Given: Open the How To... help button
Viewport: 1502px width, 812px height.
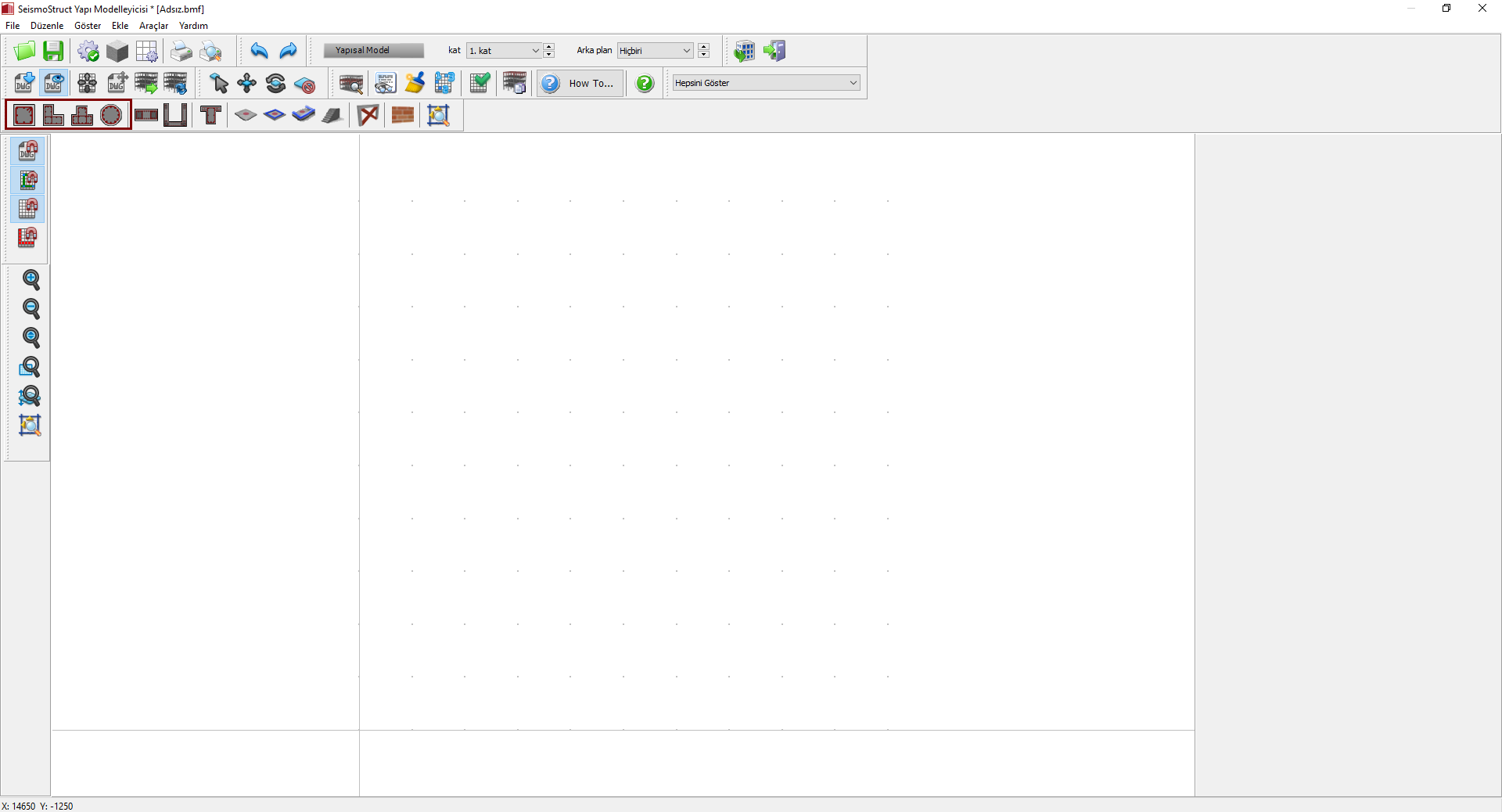Looking at the screenshot, I should [x=580, y=83].
